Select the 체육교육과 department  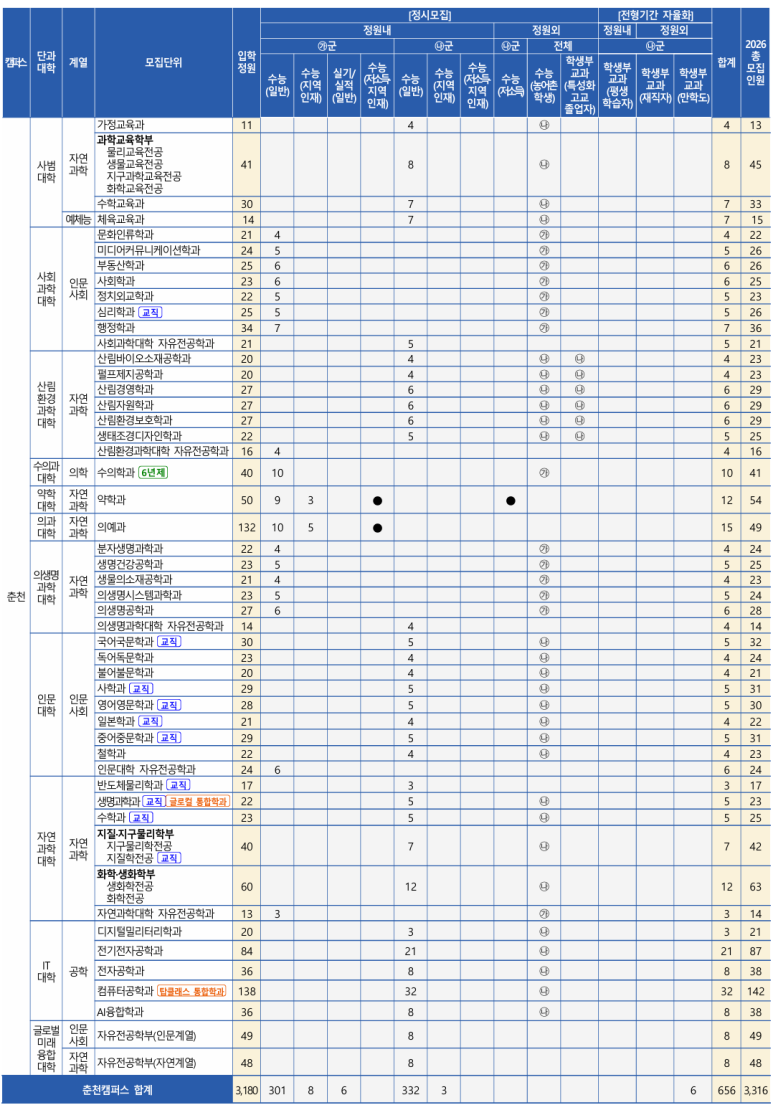click(120, 219)
